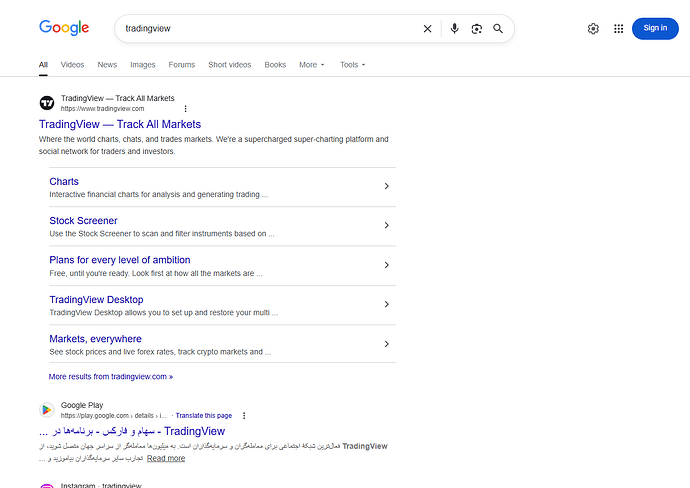Click the Google logo
This screenshot has height=488, width=690.
(64, 28)
